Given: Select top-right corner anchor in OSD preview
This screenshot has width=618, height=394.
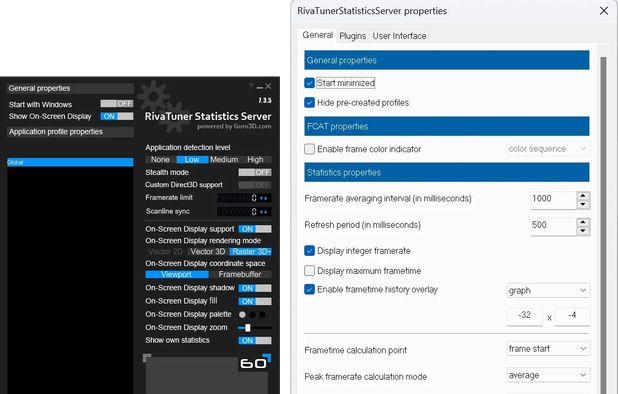Looking at the screenshot, I should 267,357.
